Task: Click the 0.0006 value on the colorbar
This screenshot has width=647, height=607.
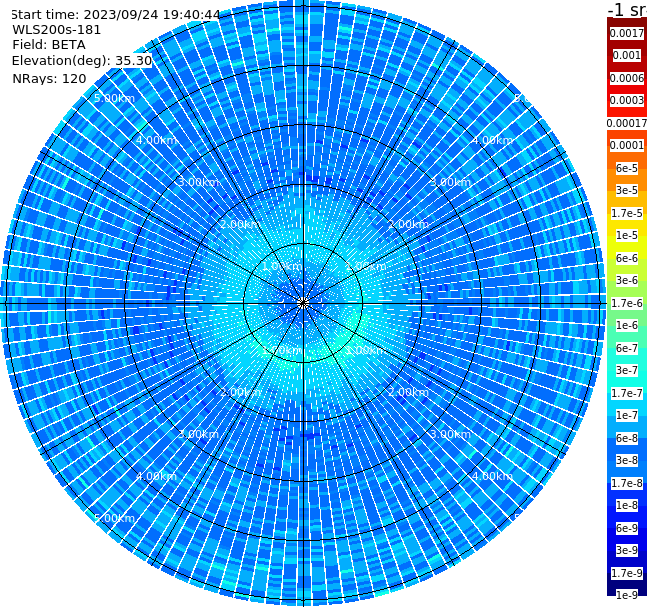Action: 627,78
